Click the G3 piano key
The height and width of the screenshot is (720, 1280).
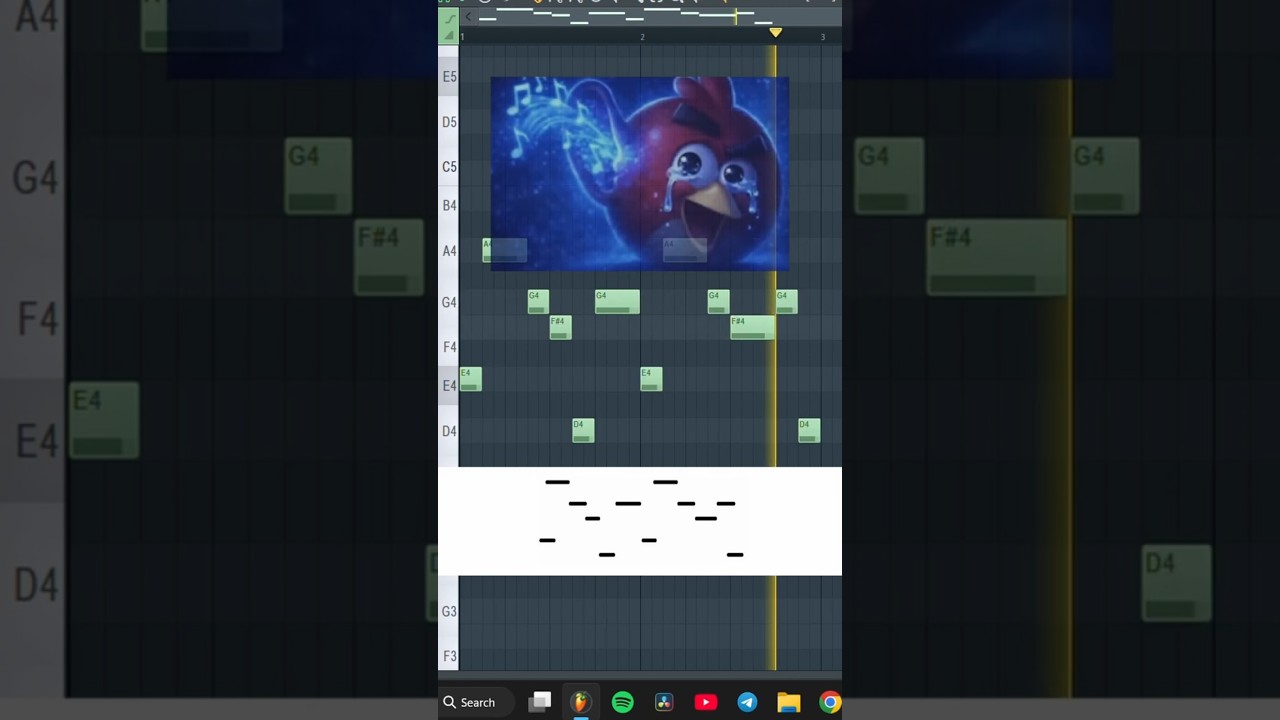(449, 611)
